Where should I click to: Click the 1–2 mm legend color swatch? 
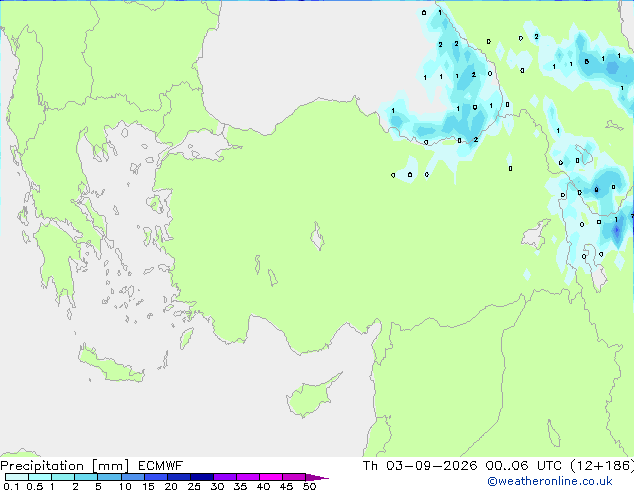(63, 477)
